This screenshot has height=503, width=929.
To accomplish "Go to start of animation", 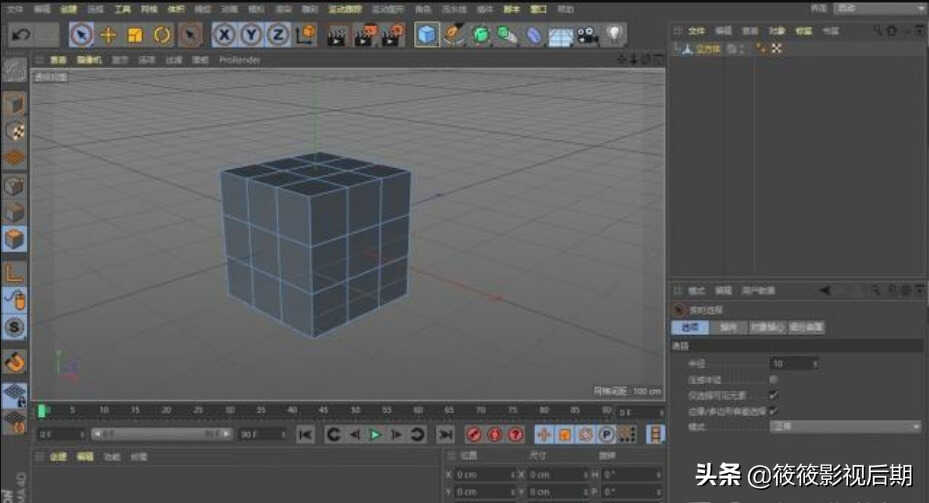I will (x=305, y=435).
